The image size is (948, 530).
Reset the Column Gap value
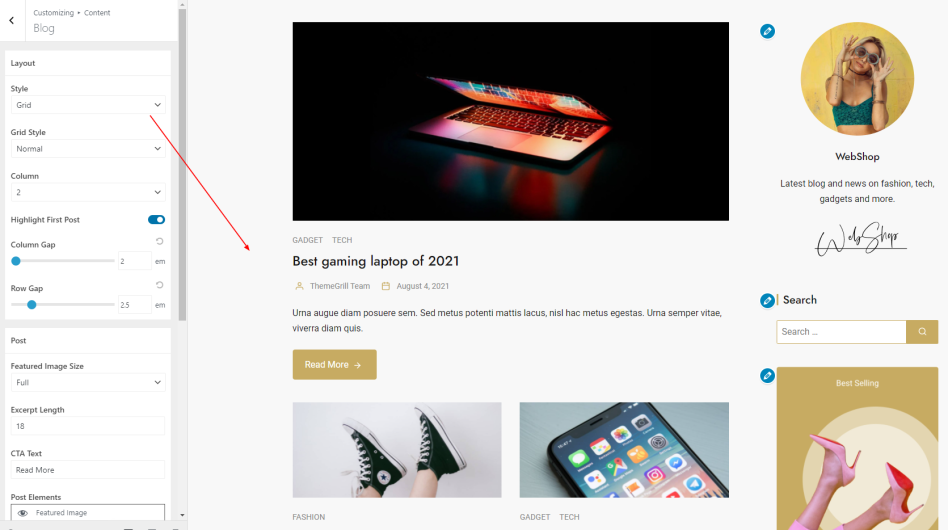[x=160, y=241]
